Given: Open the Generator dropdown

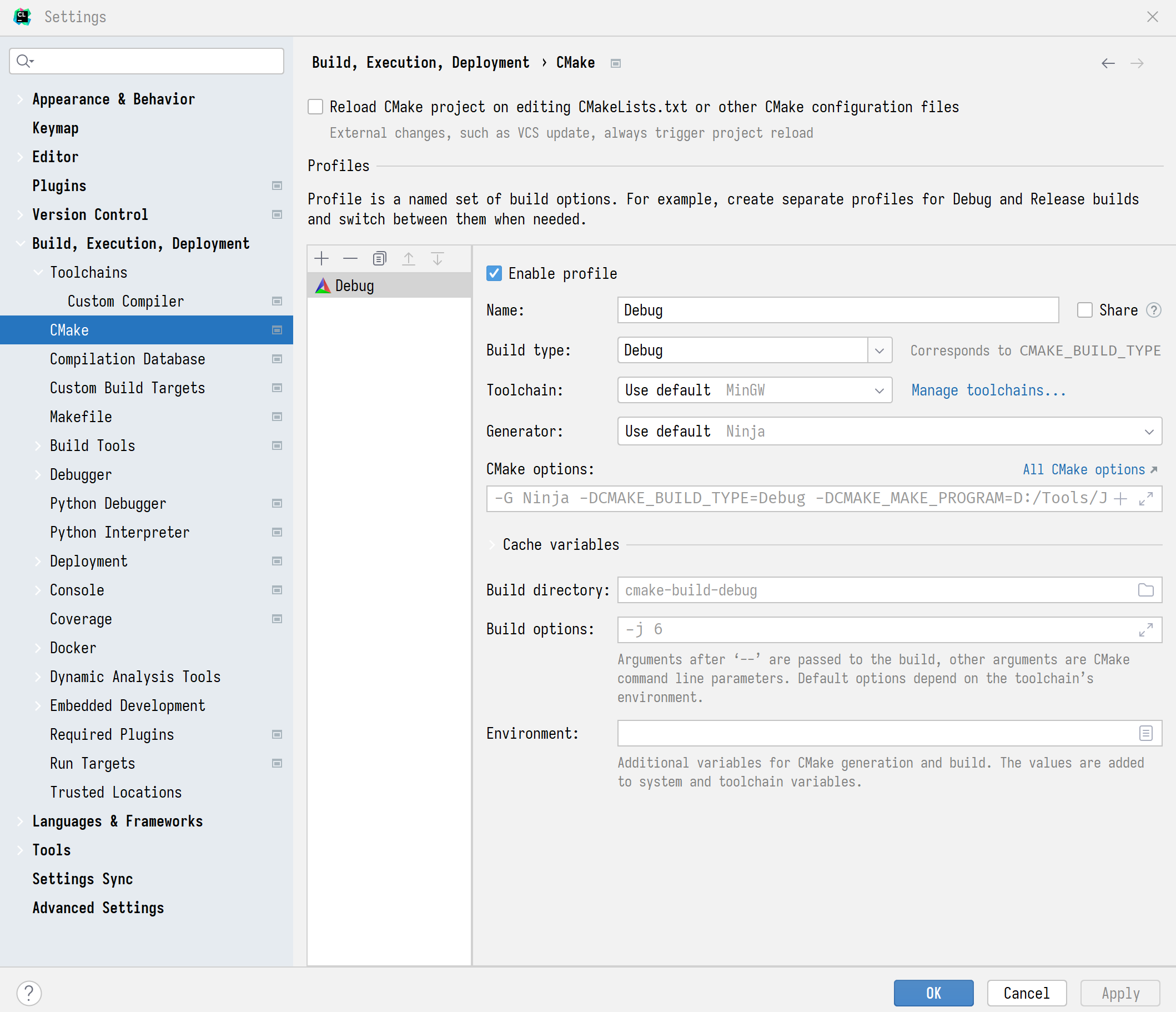Looking at the screenshot, I should 1149,432.
